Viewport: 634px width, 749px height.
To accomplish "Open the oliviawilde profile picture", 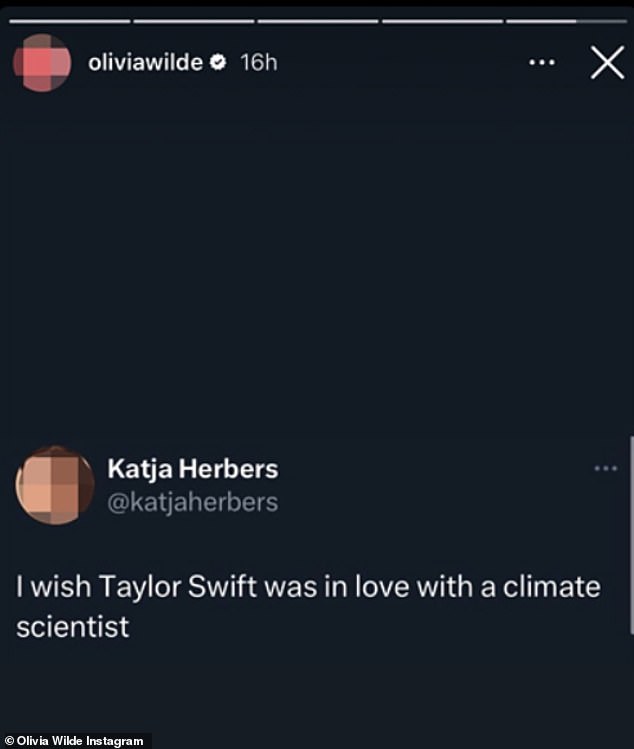I will tap(42, 63).
